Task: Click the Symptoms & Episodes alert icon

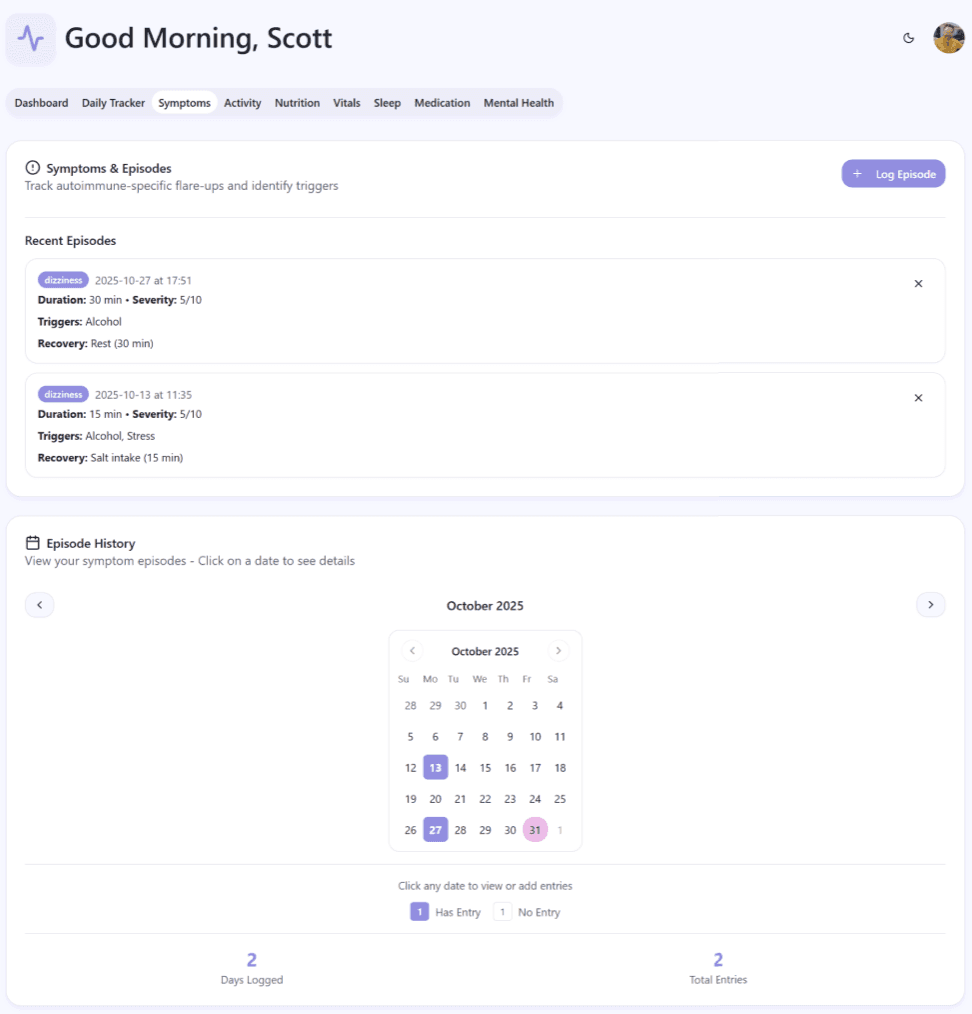Action: pyautogui.click(x=32, y=168)
